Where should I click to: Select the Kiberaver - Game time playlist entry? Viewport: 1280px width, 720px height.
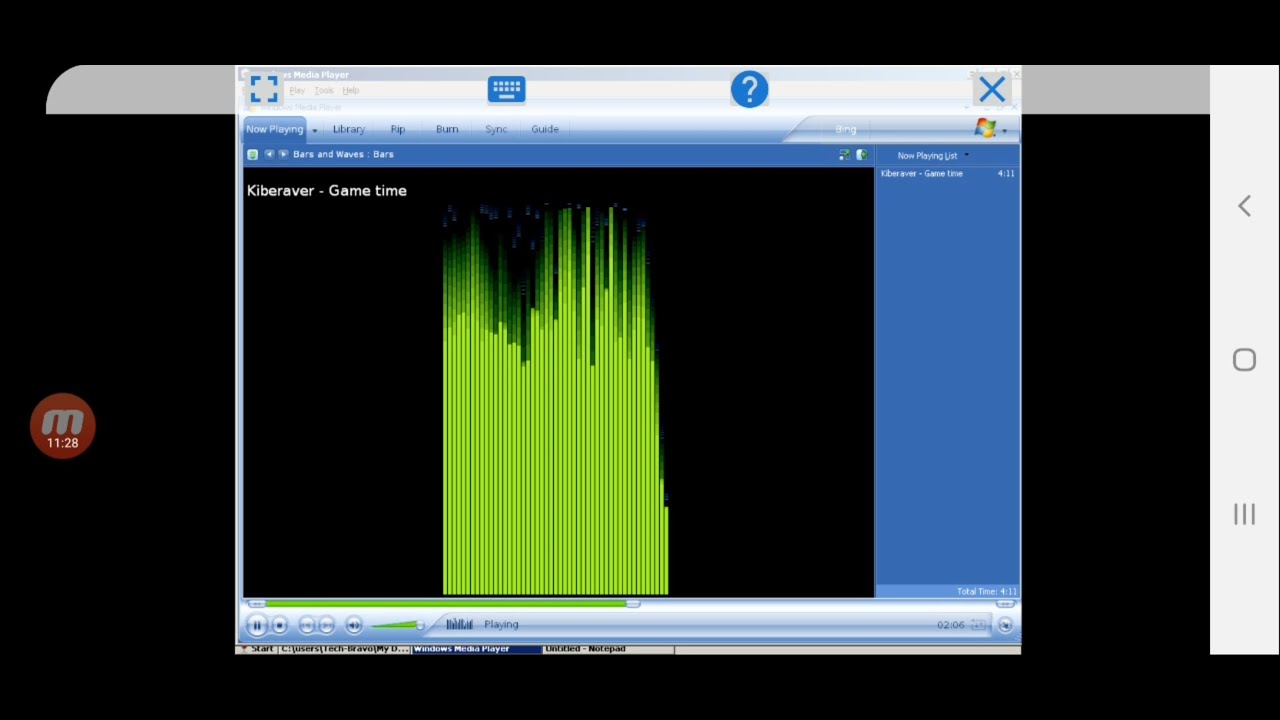(947, 173)
